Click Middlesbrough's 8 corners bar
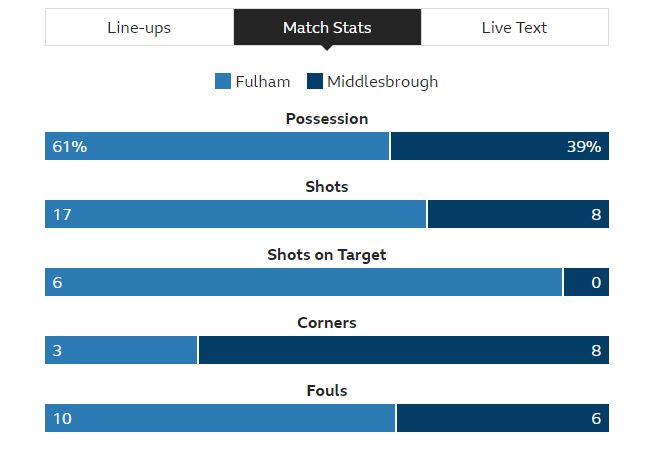This screenshot has height=461, width=659. tap(404, 350)
